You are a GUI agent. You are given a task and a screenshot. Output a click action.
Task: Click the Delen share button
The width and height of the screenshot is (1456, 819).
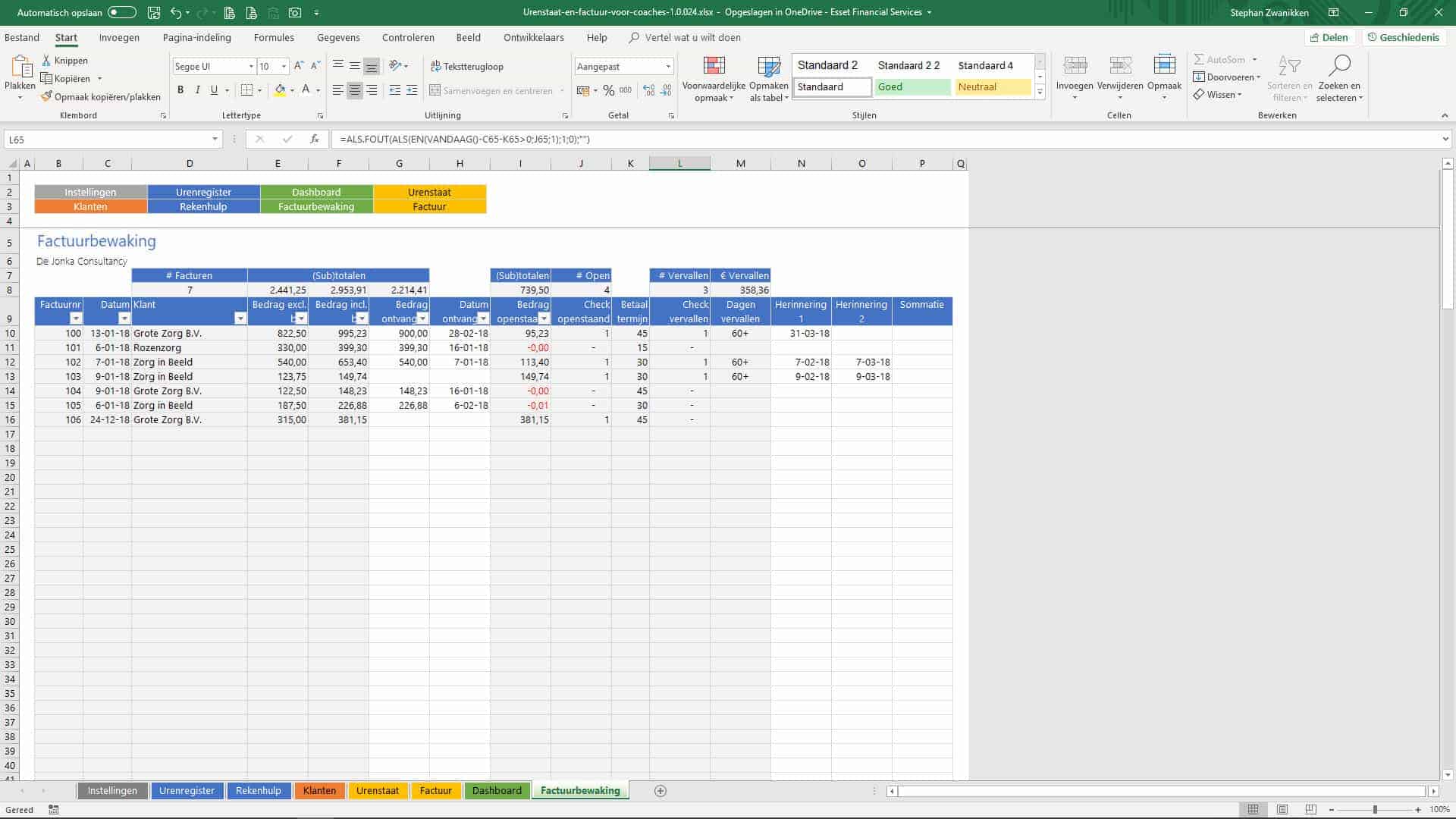(x=1329, y=37)
